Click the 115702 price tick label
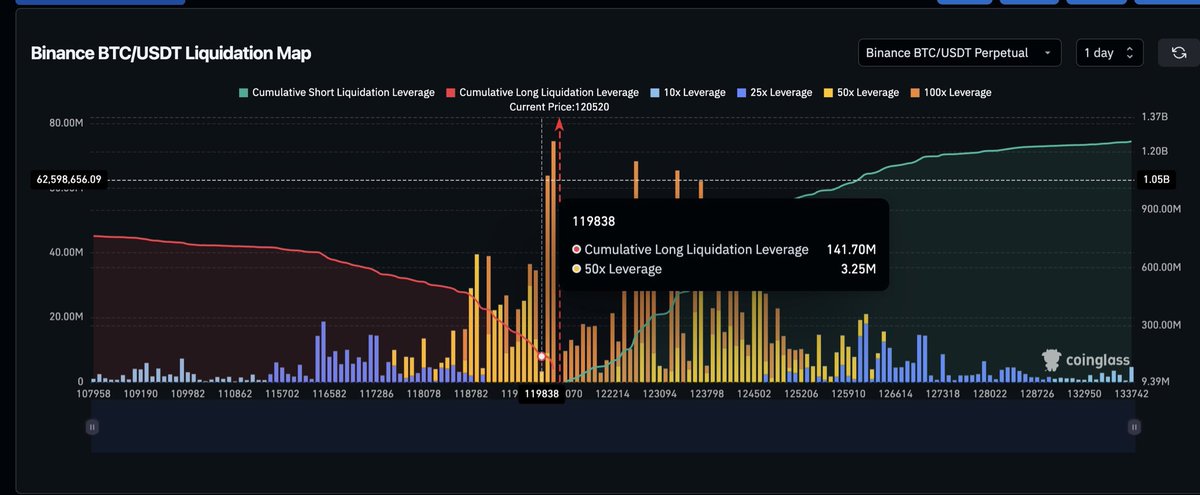1200x495 pixels. [282, 394]
